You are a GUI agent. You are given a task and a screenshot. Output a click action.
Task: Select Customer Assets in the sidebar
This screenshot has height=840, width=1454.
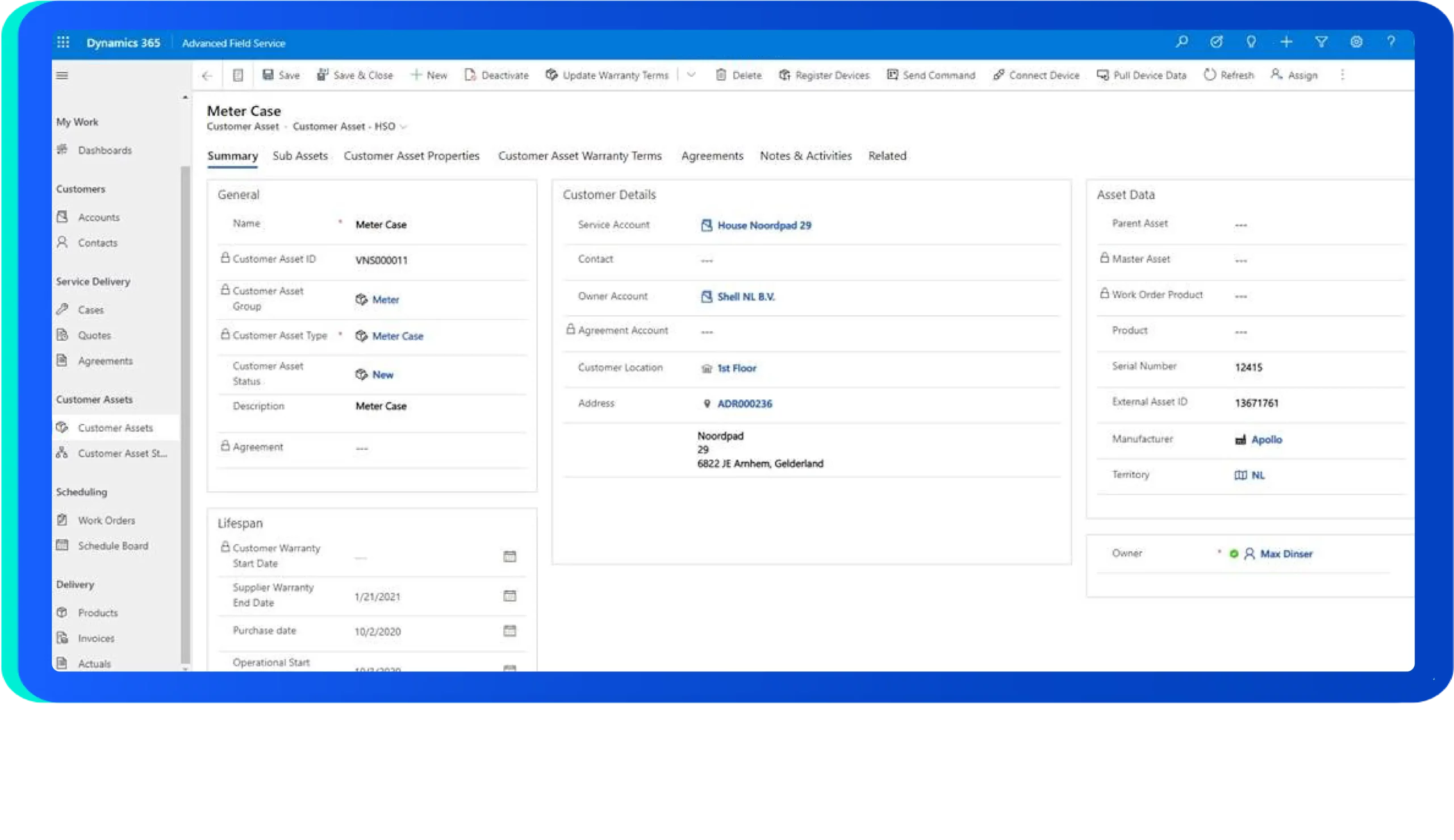coord(115,428)
